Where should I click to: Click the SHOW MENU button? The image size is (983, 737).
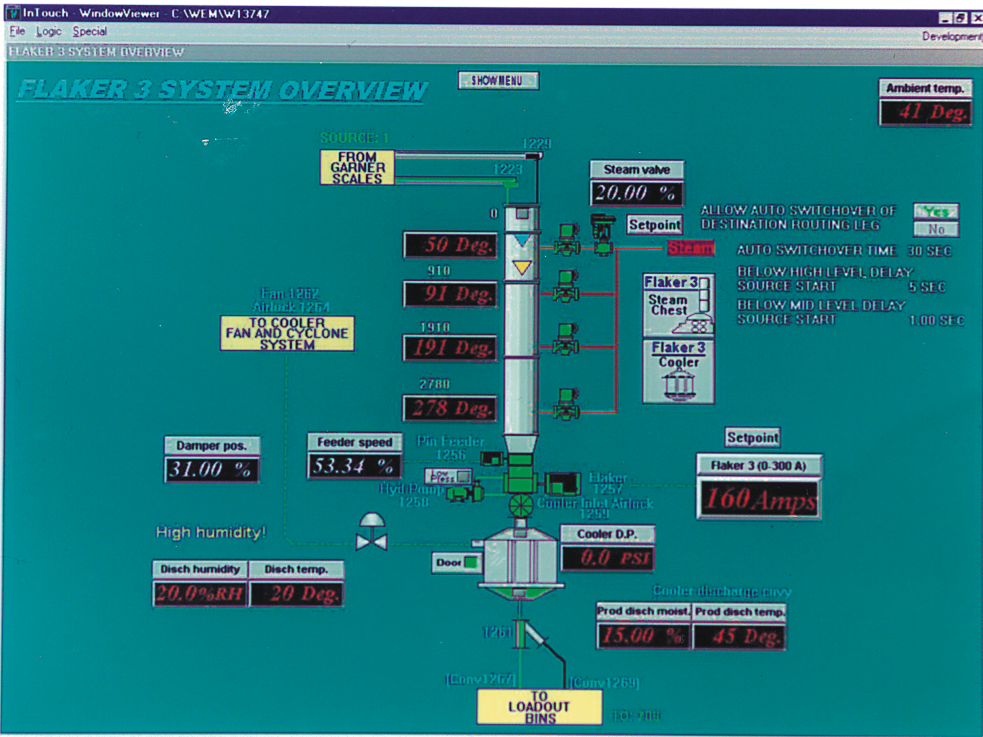pyautogui.click(x=498, y=81)
